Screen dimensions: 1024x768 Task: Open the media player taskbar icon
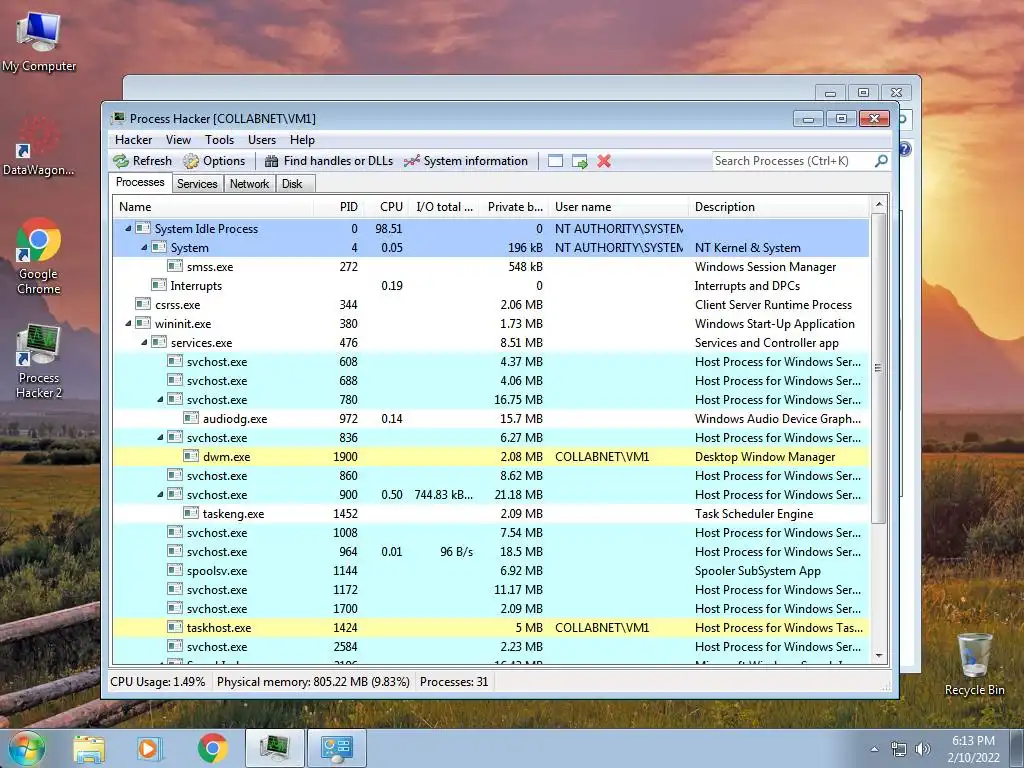pyautogui.click(x=150, y=748)
